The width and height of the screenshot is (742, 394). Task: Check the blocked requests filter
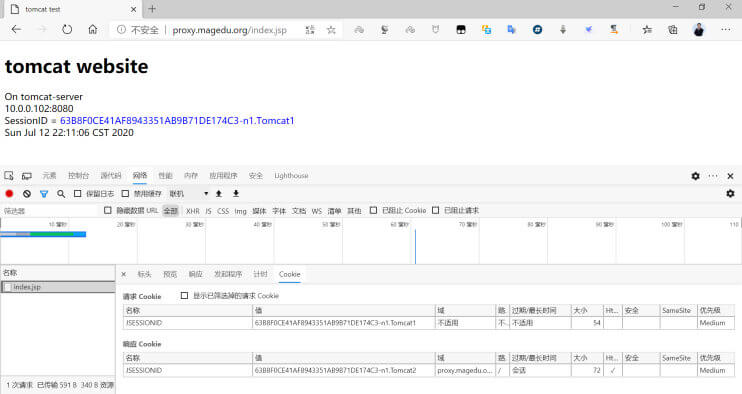coord(435,210)
